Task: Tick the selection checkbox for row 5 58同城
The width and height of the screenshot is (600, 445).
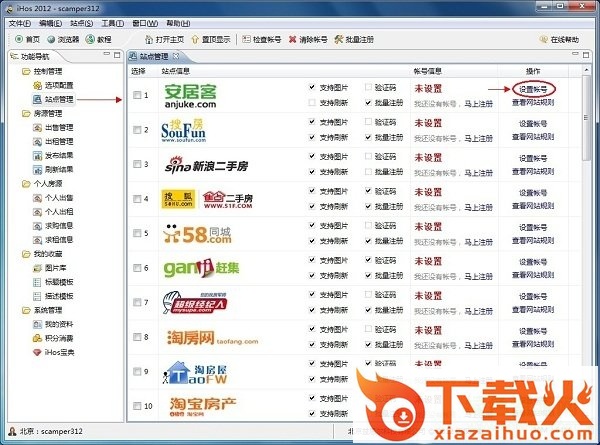Action: pyautogui.click(x=137, y=233)
